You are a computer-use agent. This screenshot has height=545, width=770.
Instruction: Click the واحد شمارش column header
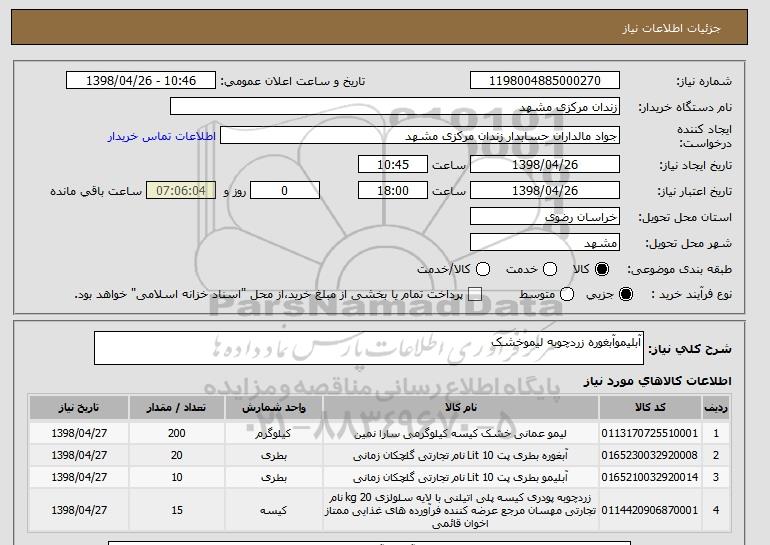[x=274, y=408]
